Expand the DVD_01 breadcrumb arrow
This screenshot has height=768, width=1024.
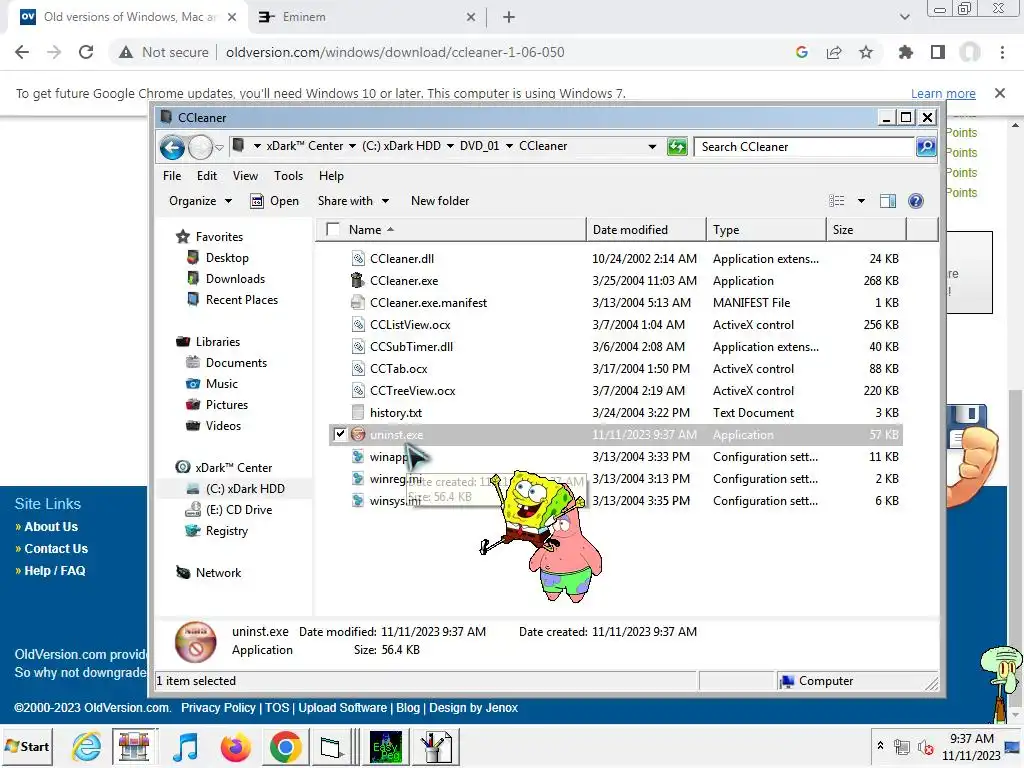(x=509, y=146)
